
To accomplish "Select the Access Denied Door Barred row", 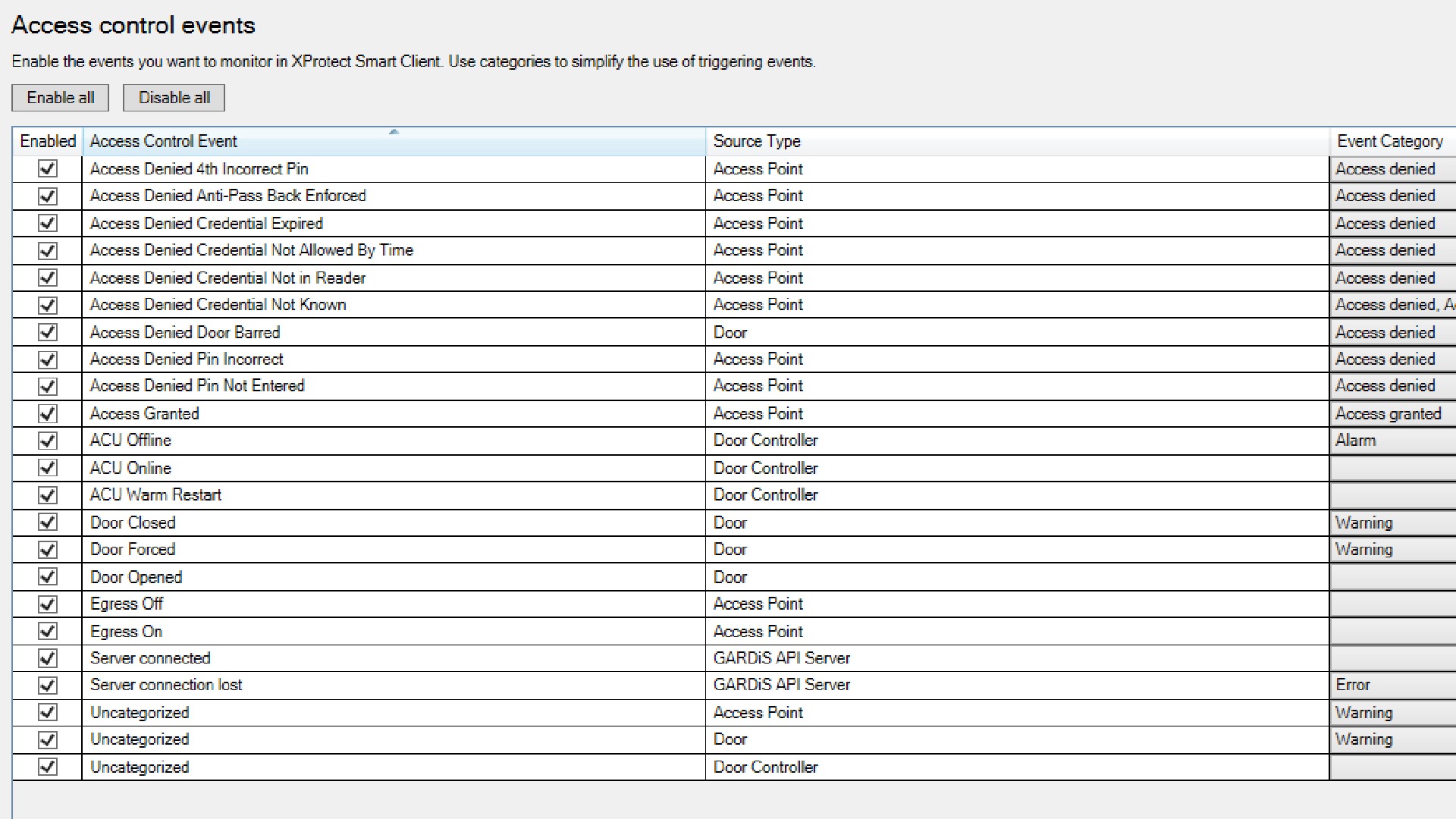I will (x=185, y=333).
